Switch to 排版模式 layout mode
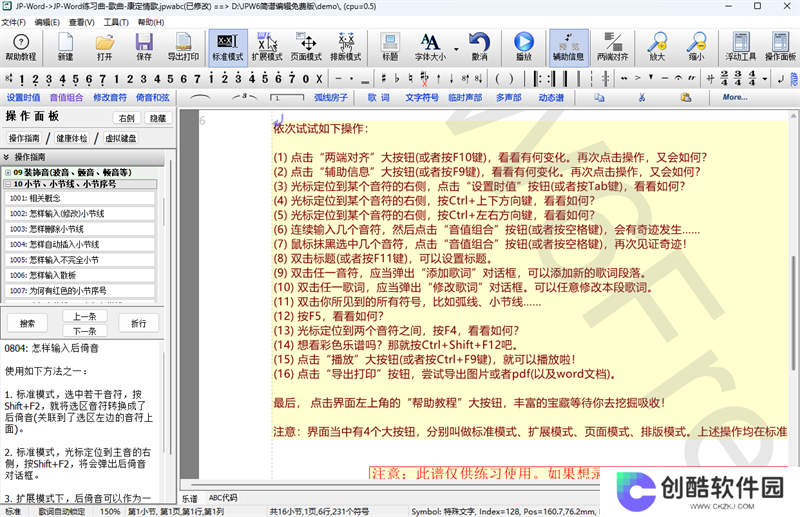Viewport: 800px width, 517px height. (345, 47)
